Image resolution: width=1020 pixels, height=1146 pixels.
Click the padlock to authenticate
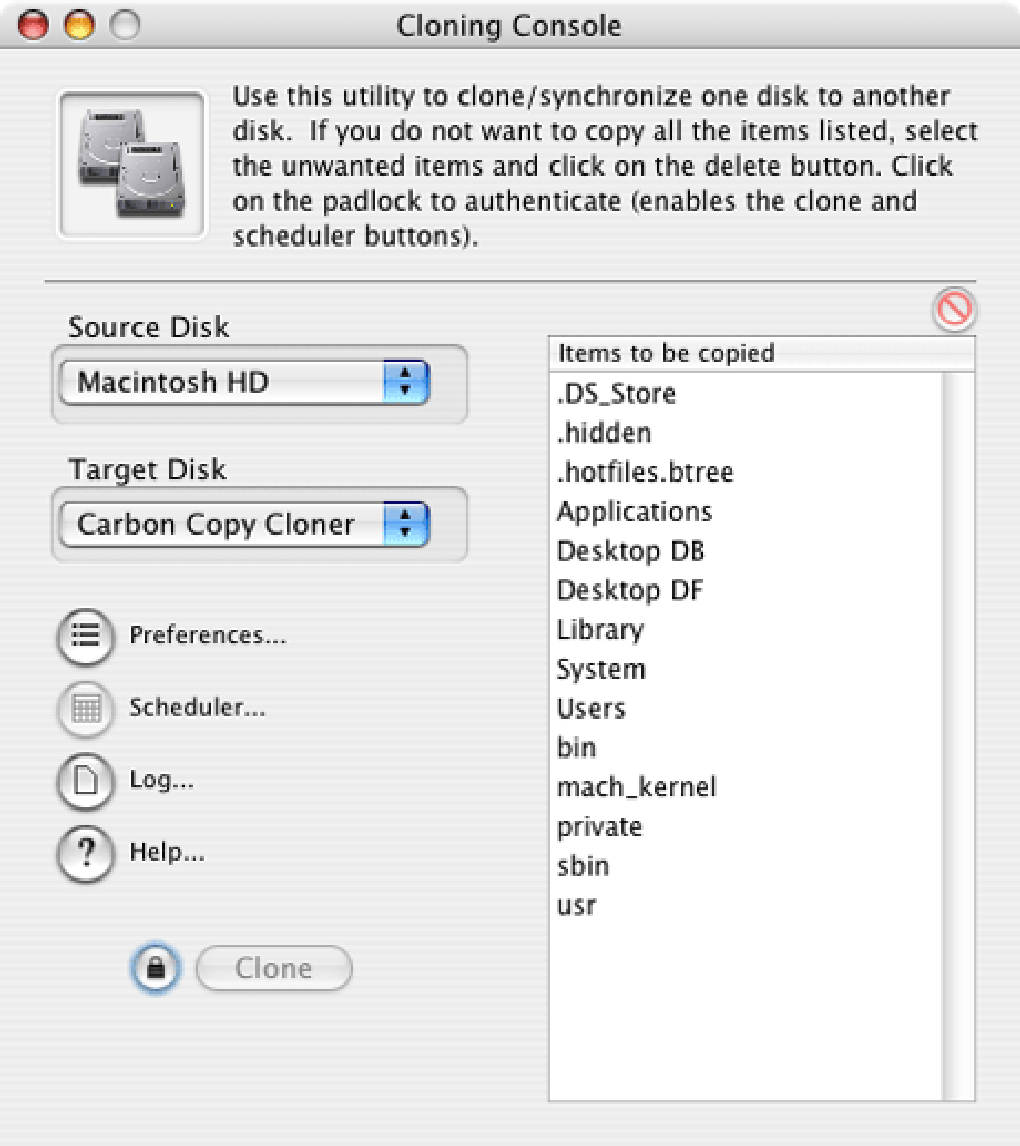click(156, 968)
